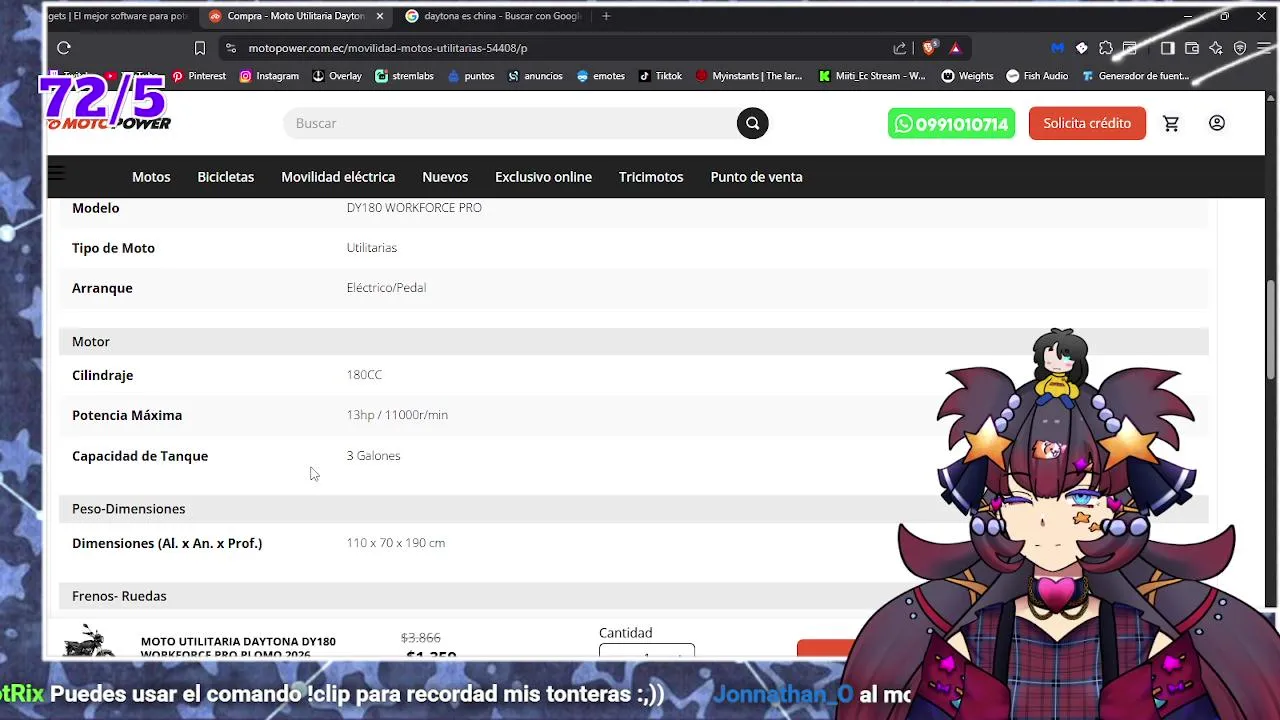Click the share icon in the address bar
The image size is (1280, 720).
900,47
